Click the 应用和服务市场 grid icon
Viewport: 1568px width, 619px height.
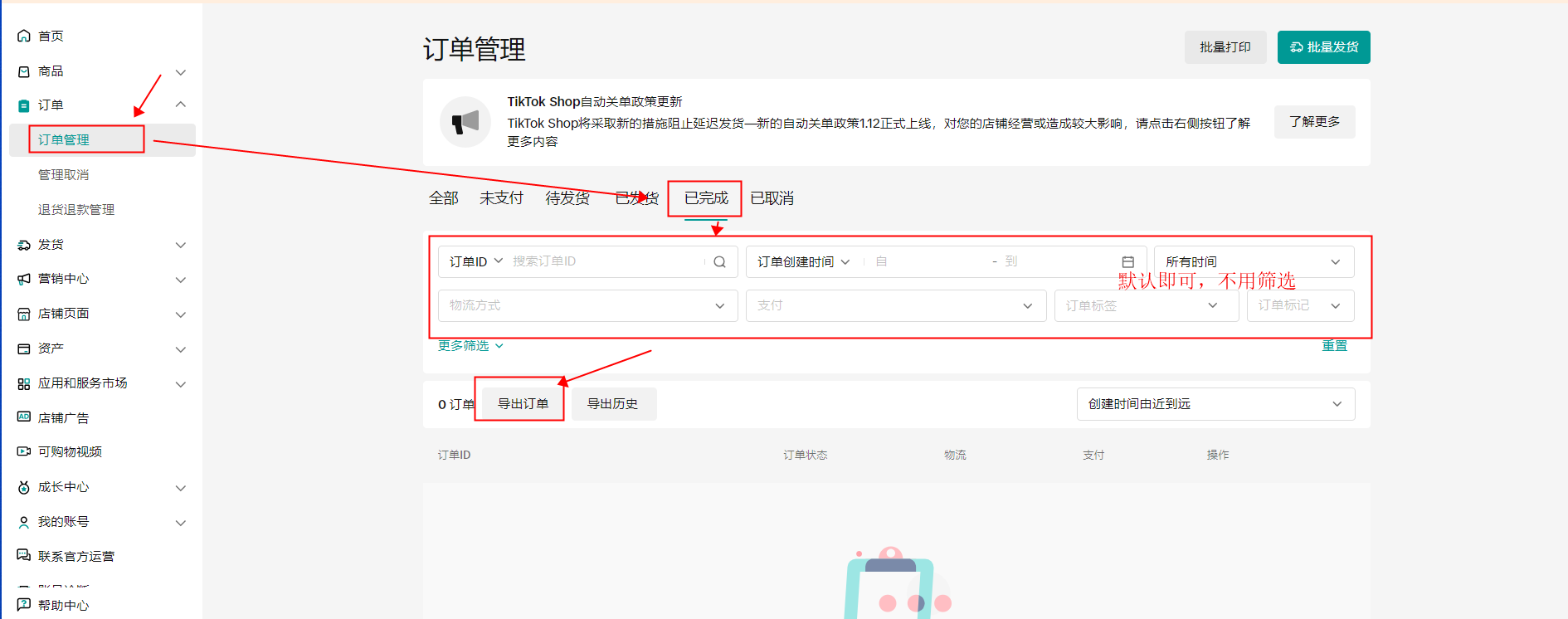[x=24, y=383]
